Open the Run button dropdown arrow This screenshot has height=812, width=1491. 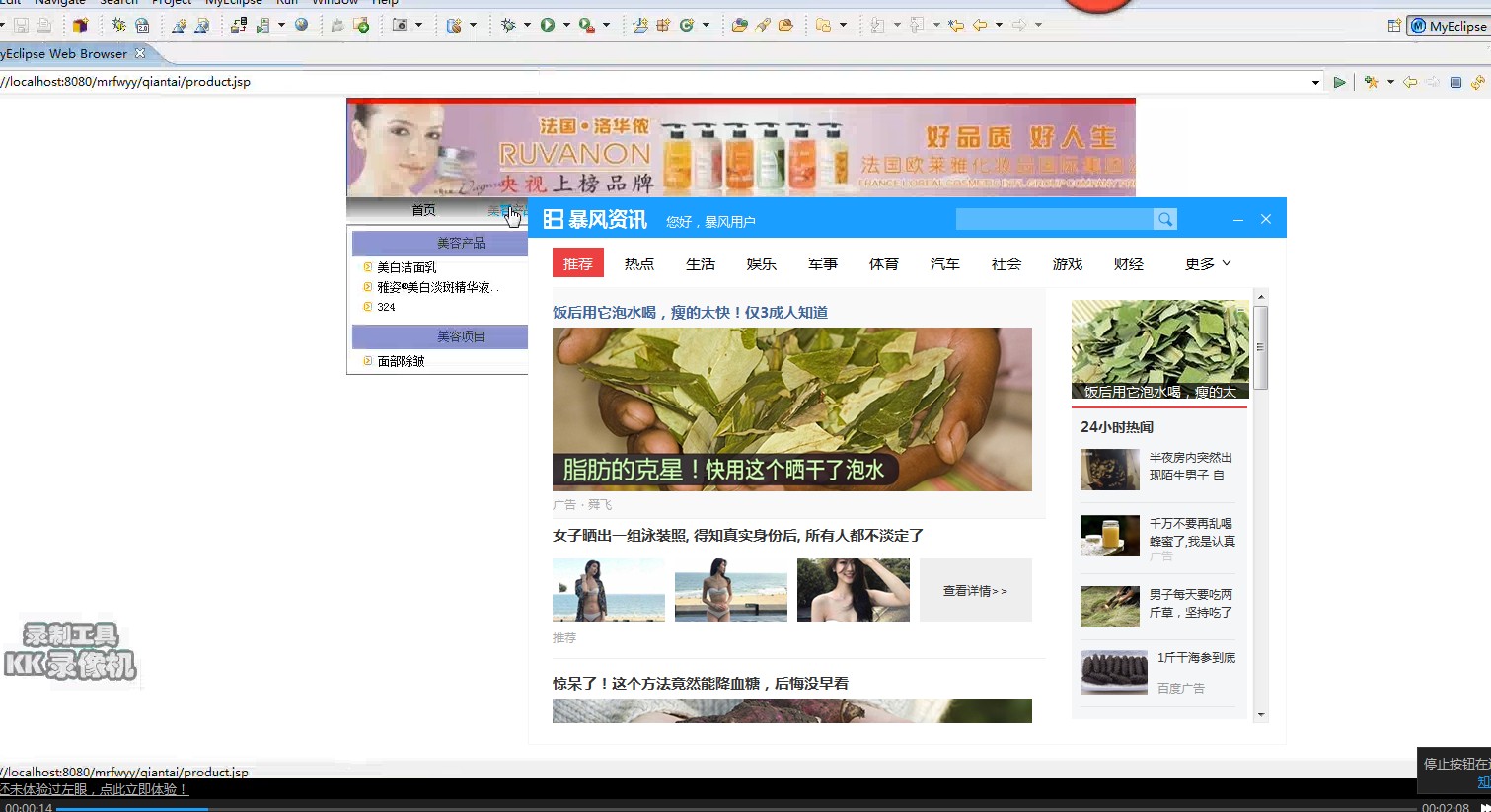pos(566,25)
